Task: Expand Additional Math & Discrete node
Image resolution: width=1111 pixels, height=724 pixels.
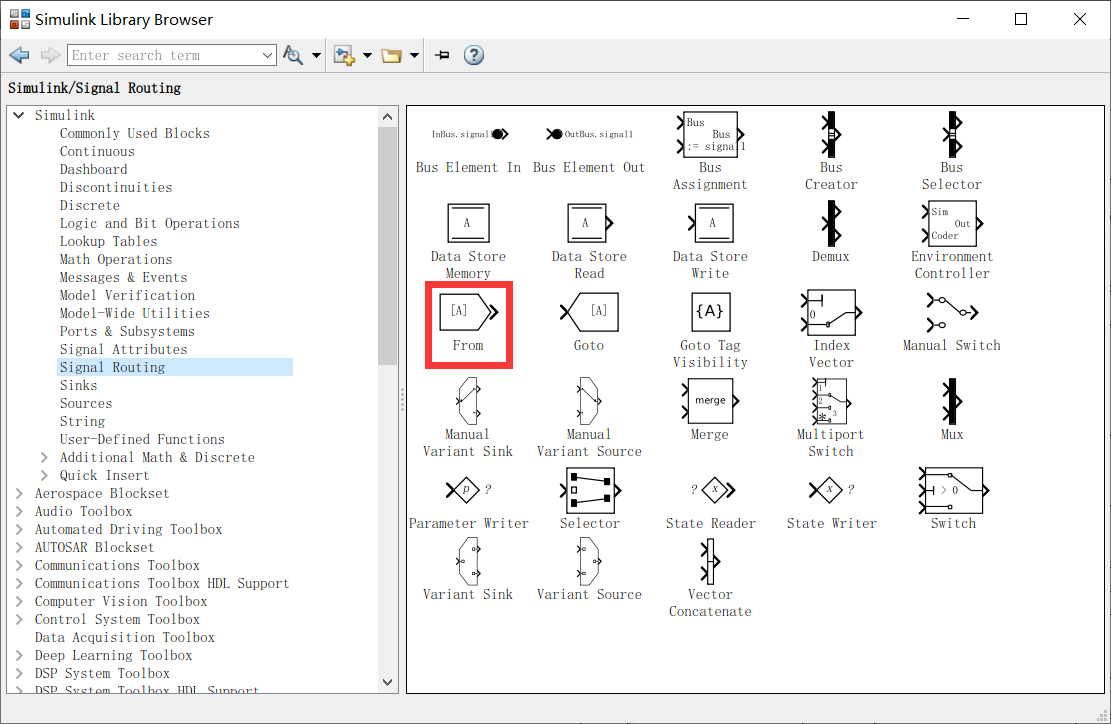Action: pyautogui.click(x=44, y=458)
